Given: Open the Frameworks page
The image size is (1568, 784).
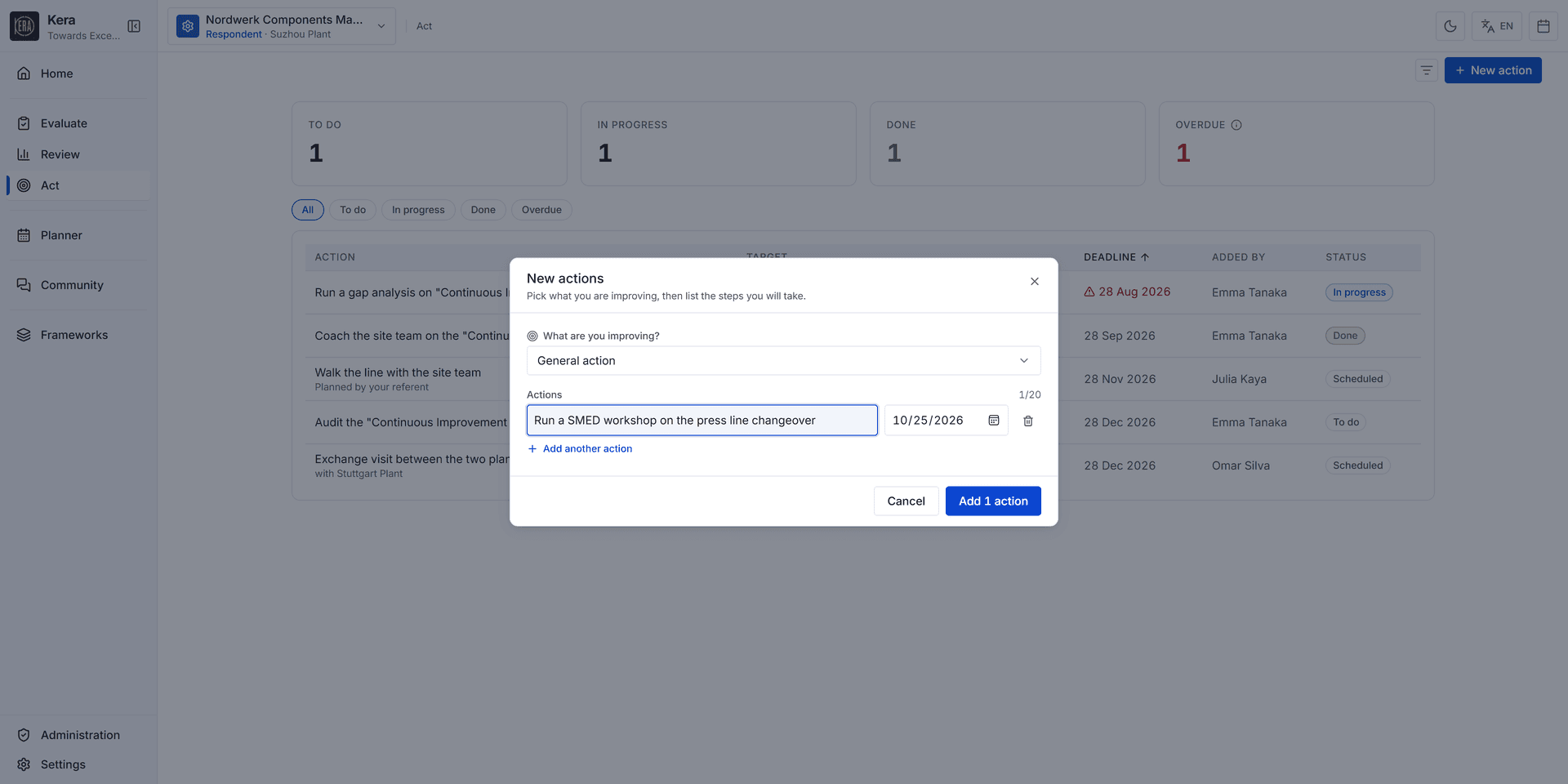Looking at the screenshot, I should pos(78,335).
